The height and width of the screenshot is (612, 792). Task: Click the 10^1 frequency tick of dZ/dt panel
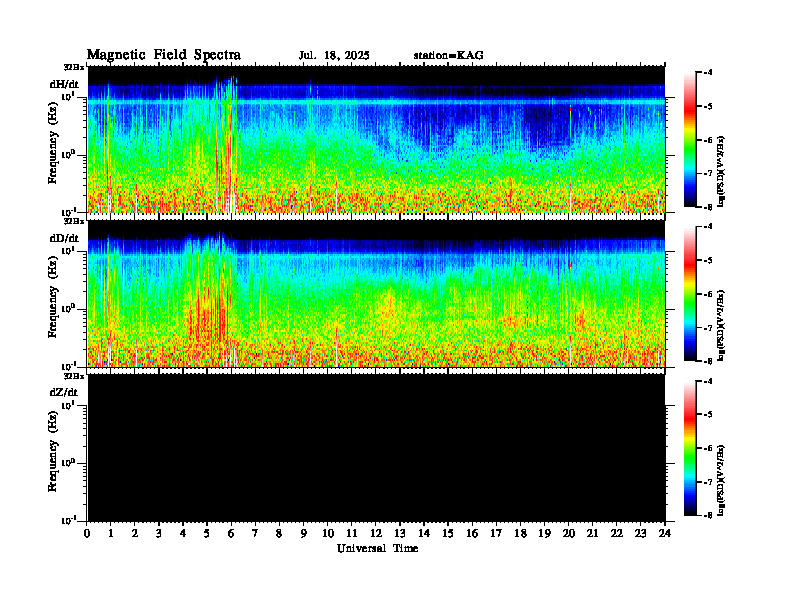pyautogui.click(x=68, y=405)
